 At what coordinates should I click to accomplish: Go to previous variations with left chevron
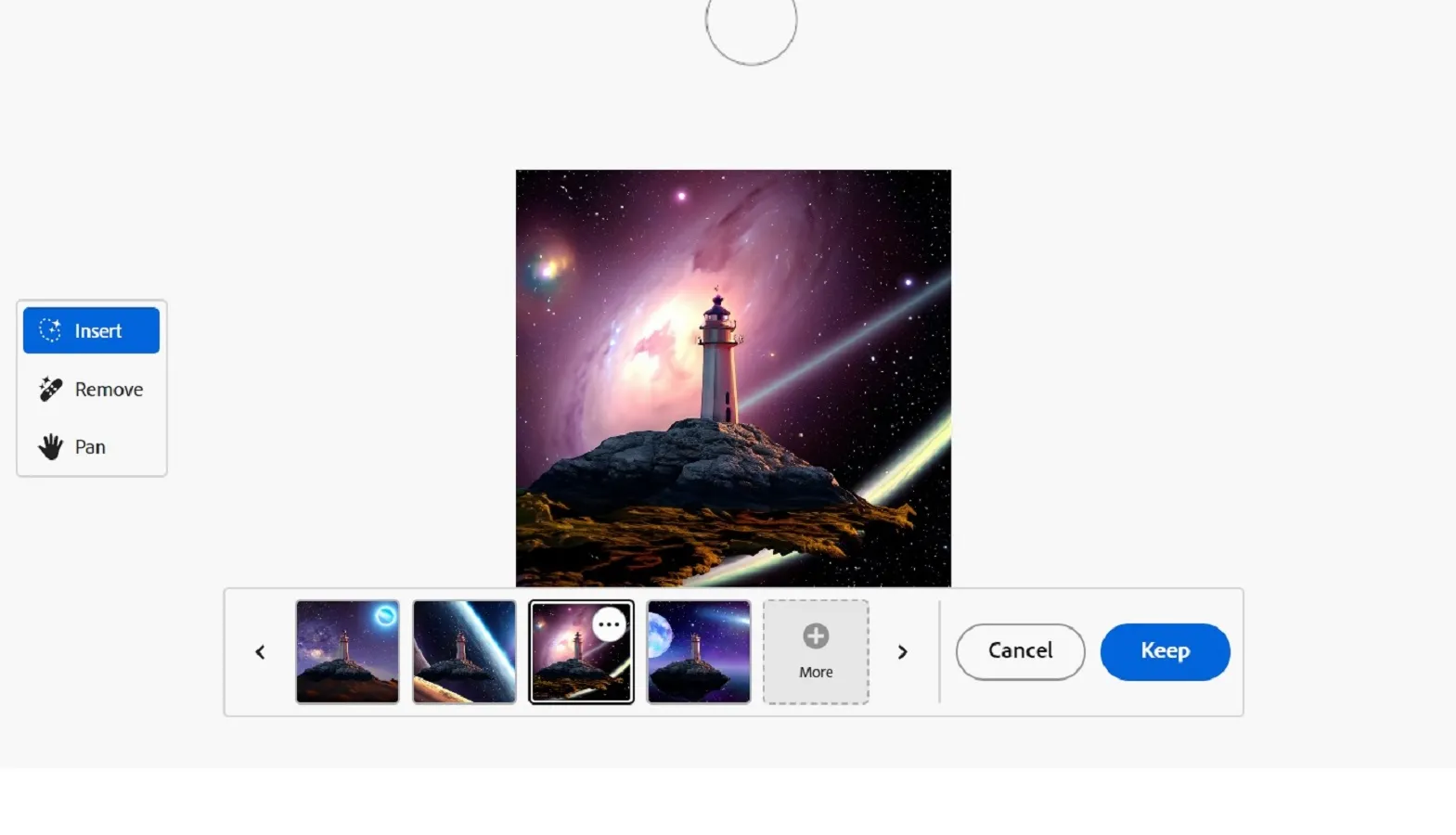(x=260, y=652)
